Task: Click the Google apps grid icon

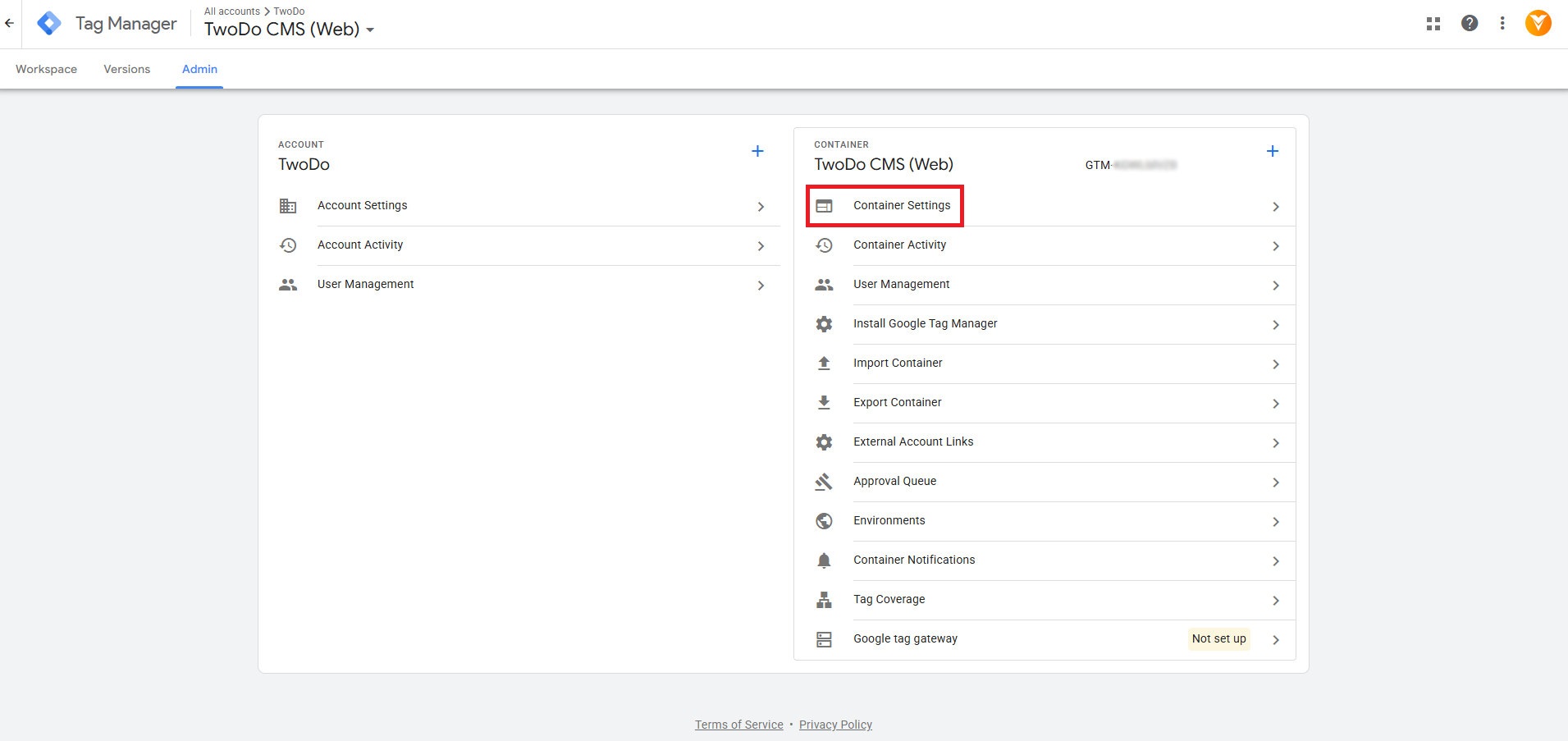Action: pos(1433,24)
